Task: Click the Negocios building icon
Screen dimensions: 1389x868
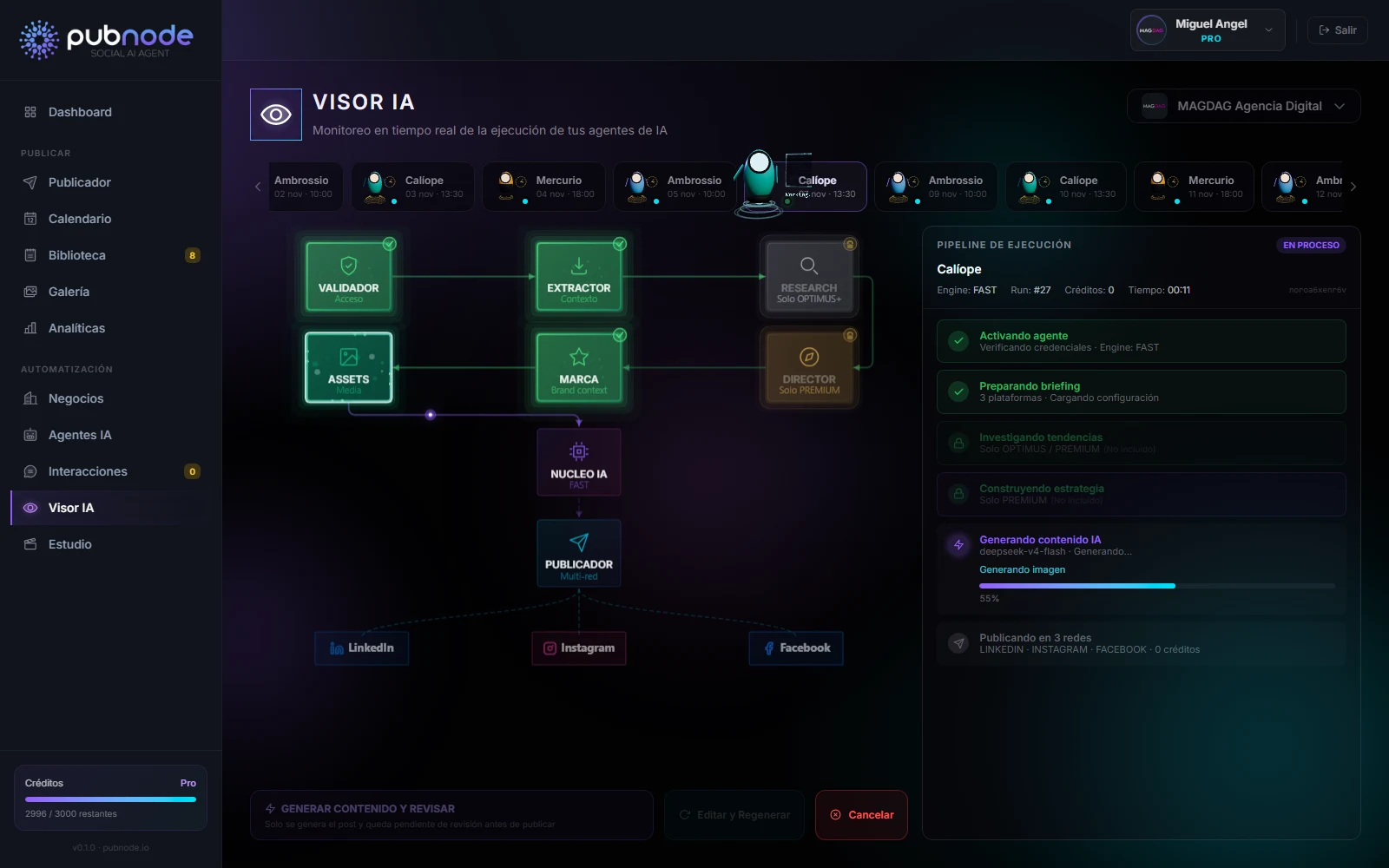Action: (30, 398)
